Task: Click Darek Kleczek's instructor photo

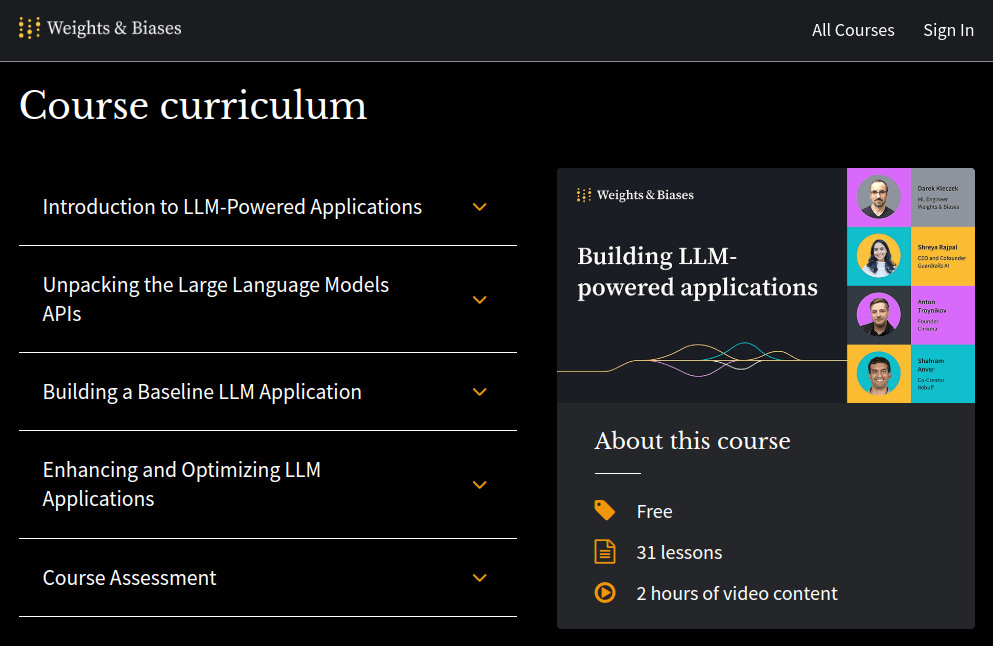Action: (x=878, y=198)
